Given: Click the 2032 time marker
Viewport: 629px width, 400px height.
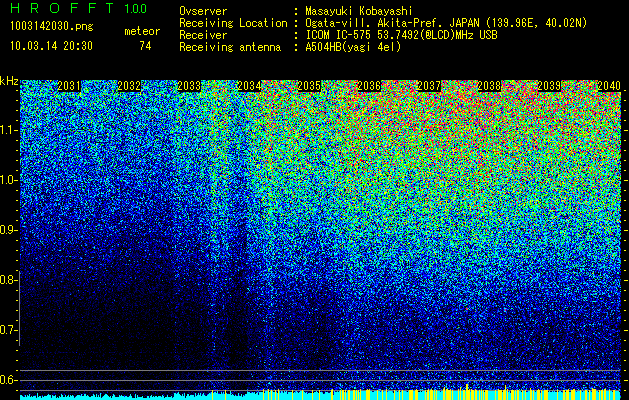Looking at the screenshot, I should [129, 86].
